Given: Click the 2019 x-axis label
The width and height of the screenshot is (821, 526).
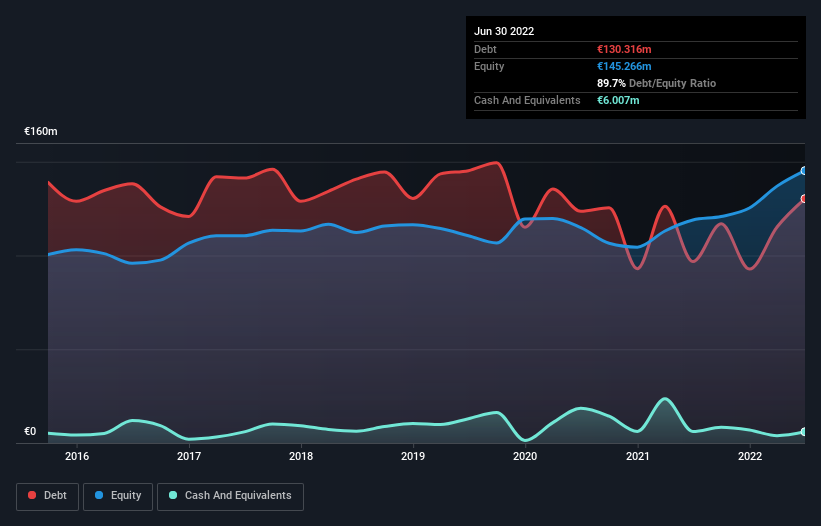Looking at the screenshot, I should [x=413, y=456].
